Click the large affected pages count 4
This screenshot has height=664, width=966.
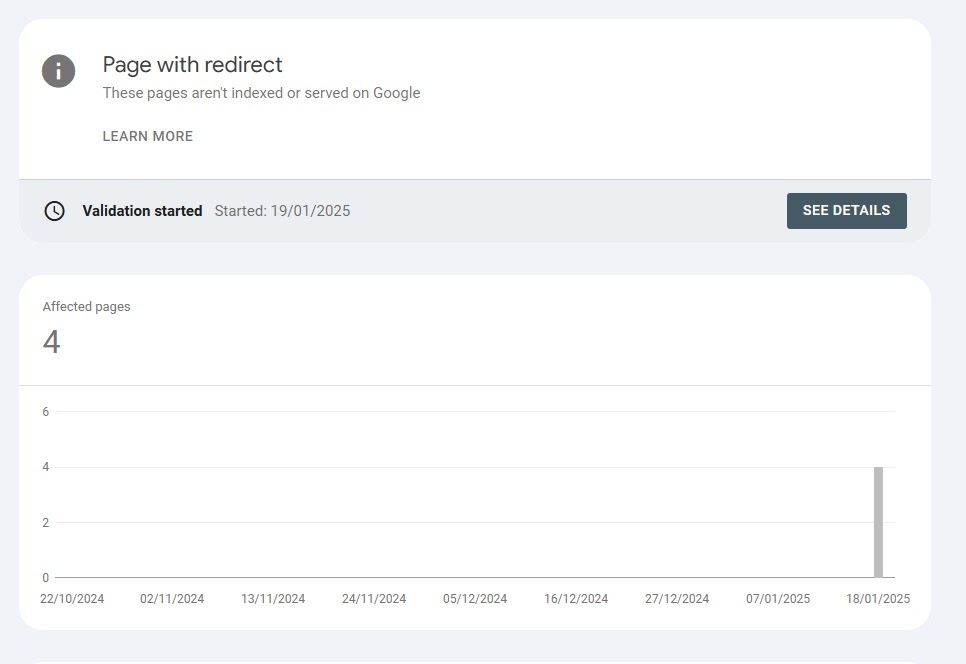coord(51,342)
